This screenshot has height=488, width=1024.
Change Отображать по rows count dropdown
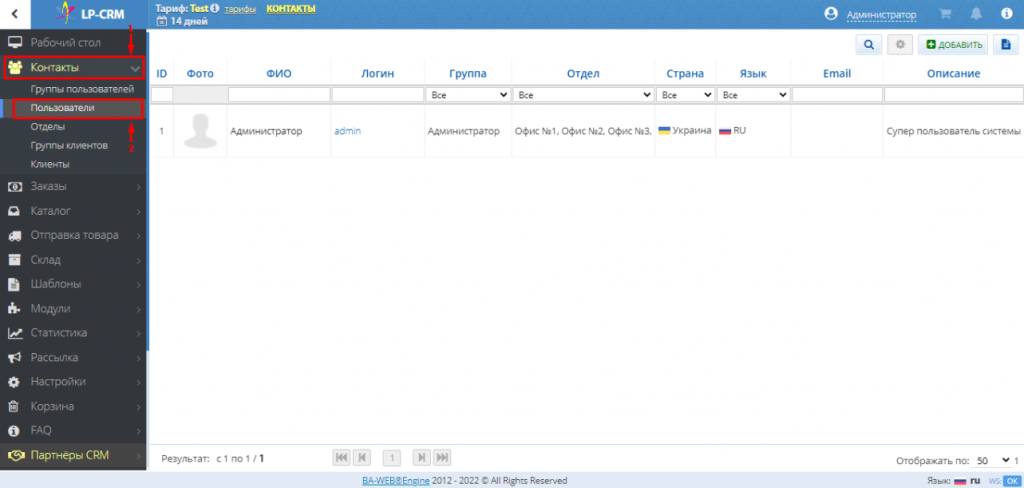[x=991, y=460]
